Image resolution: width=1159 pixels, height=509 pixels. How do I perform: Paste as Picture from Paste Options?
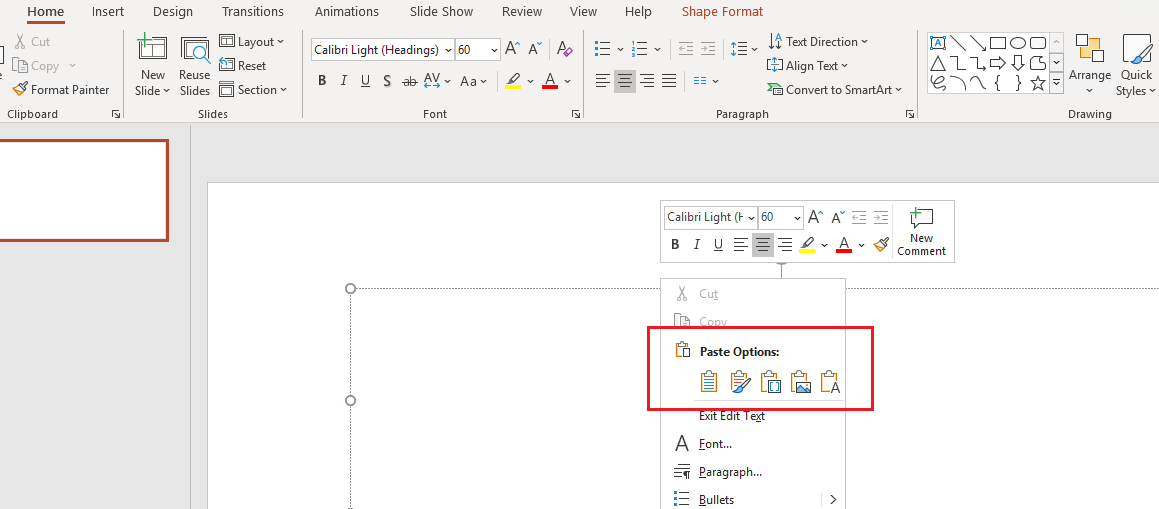click(801, 382)
